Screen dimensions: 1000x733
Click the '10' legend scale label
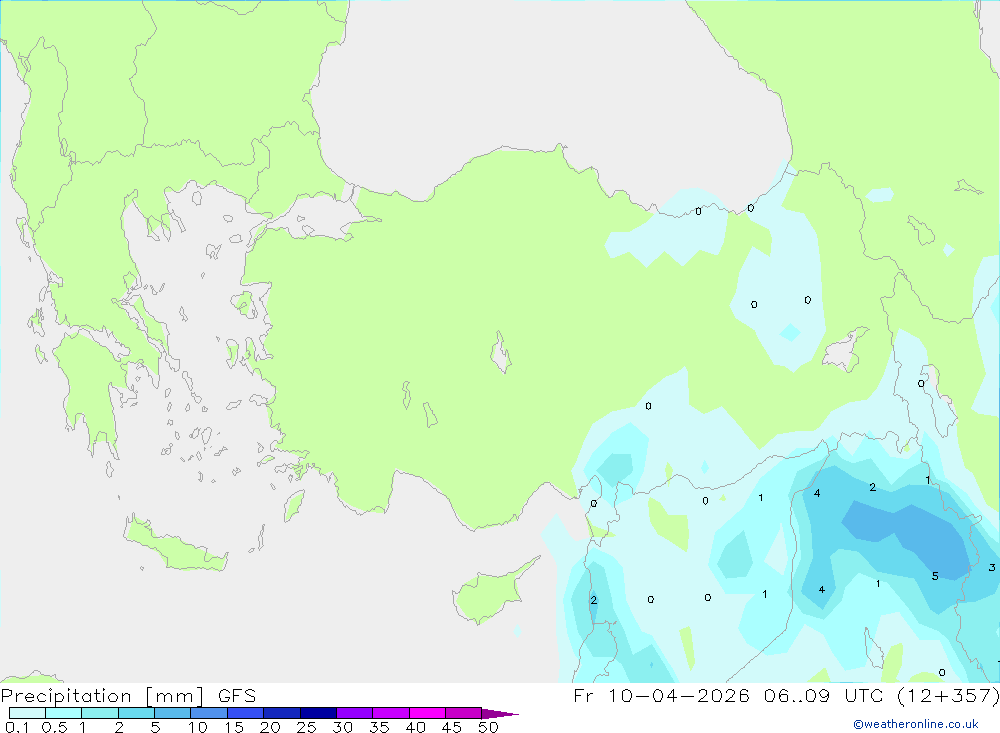(x=198, y=727)
